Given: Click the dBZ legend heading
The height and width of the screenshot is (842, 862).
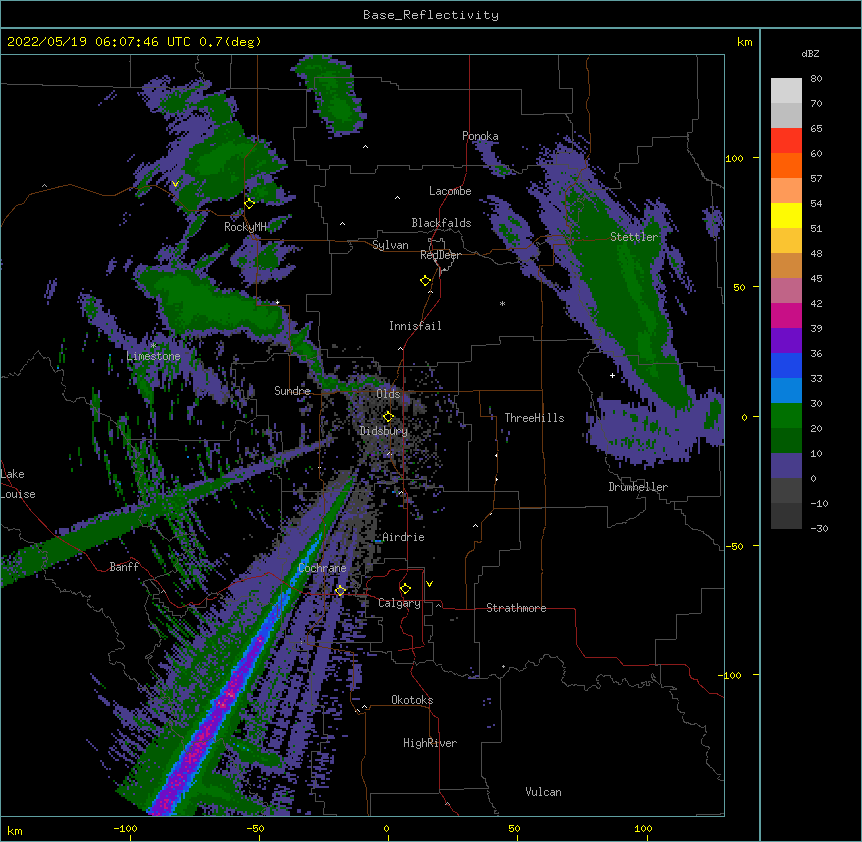Looking at the screenshot, I should 810,54.
